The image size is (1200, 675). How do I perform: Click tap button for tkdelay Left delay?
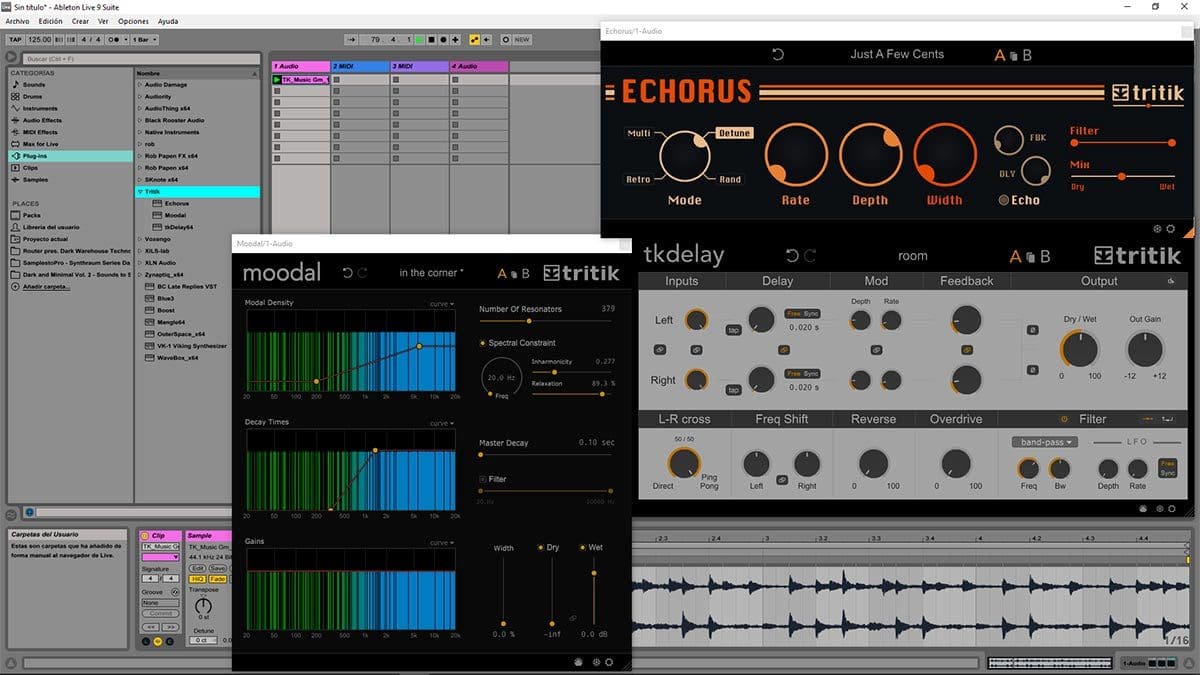(732, 329)
